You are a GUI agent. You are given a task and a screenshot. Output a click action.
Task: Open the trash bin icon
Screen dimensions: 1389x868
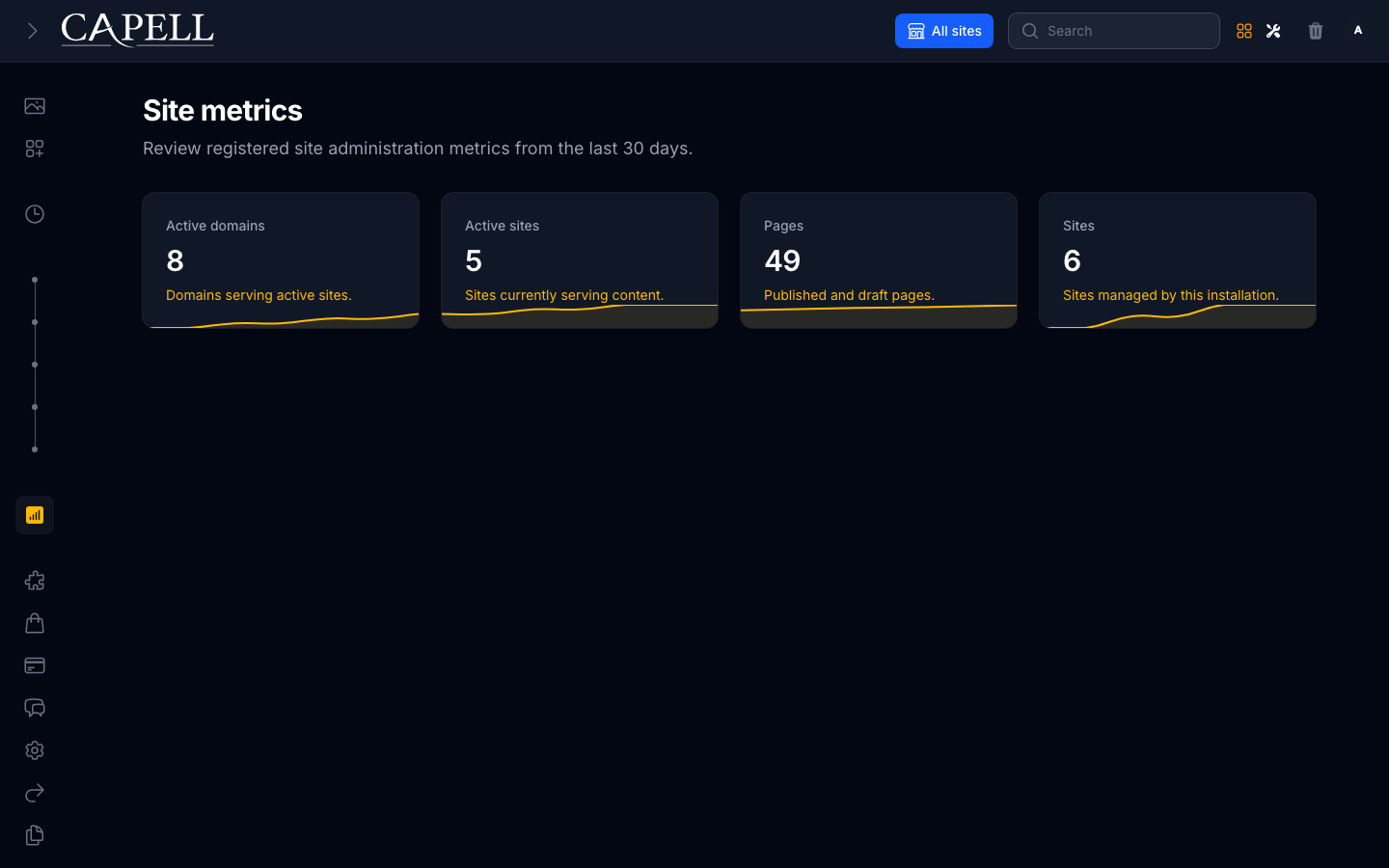(1316, 31)
